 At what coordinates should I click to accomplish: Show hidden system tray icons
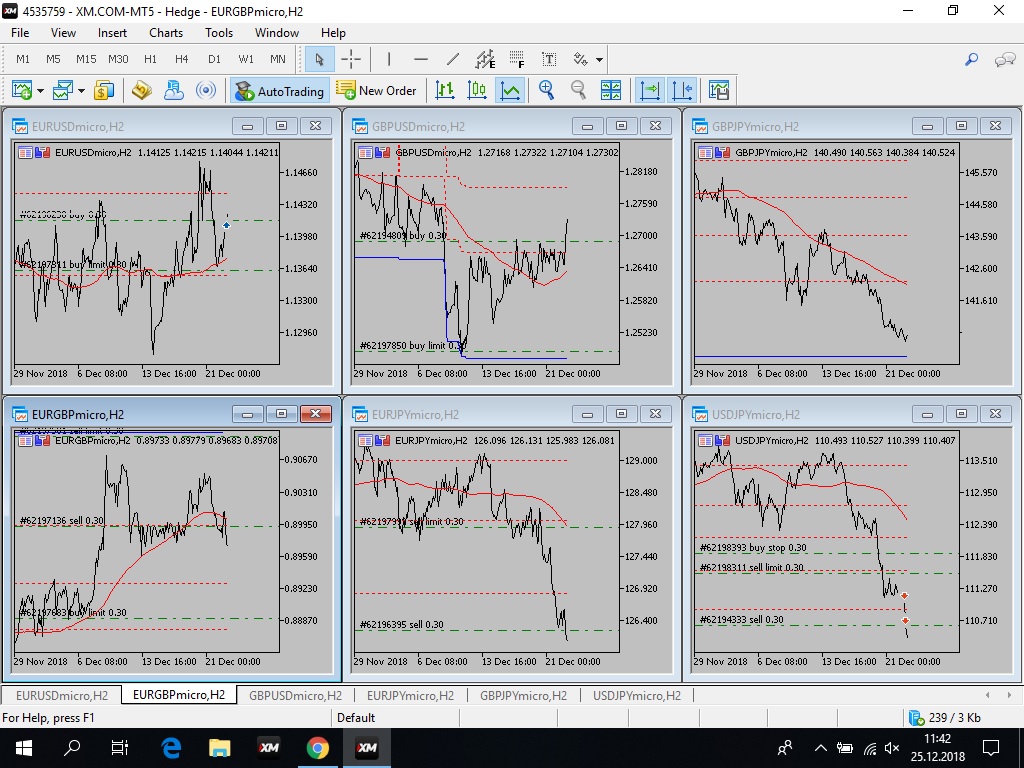[x=821, y=748]
